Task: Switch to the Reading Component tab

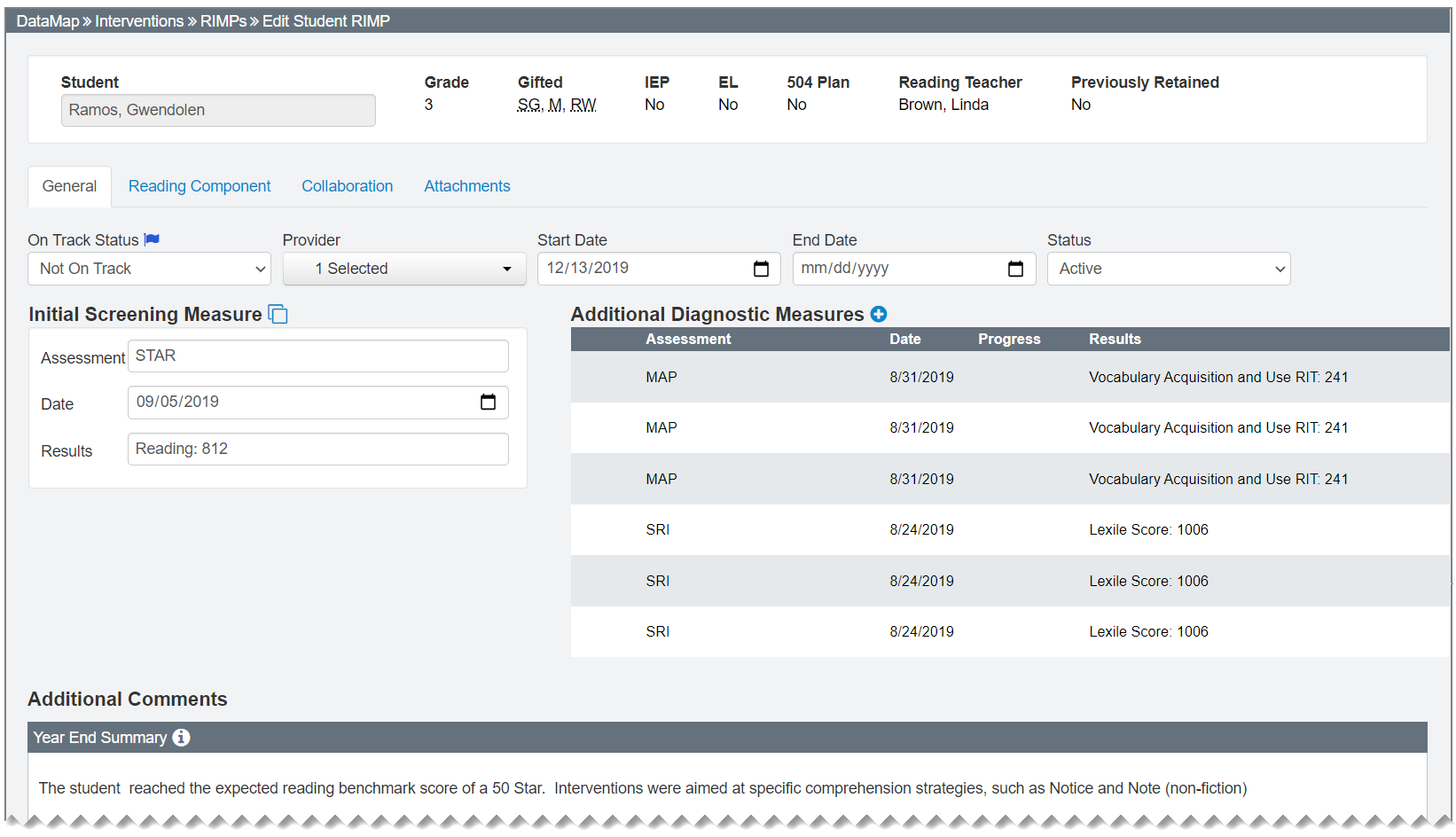Action: coord(200,186)
